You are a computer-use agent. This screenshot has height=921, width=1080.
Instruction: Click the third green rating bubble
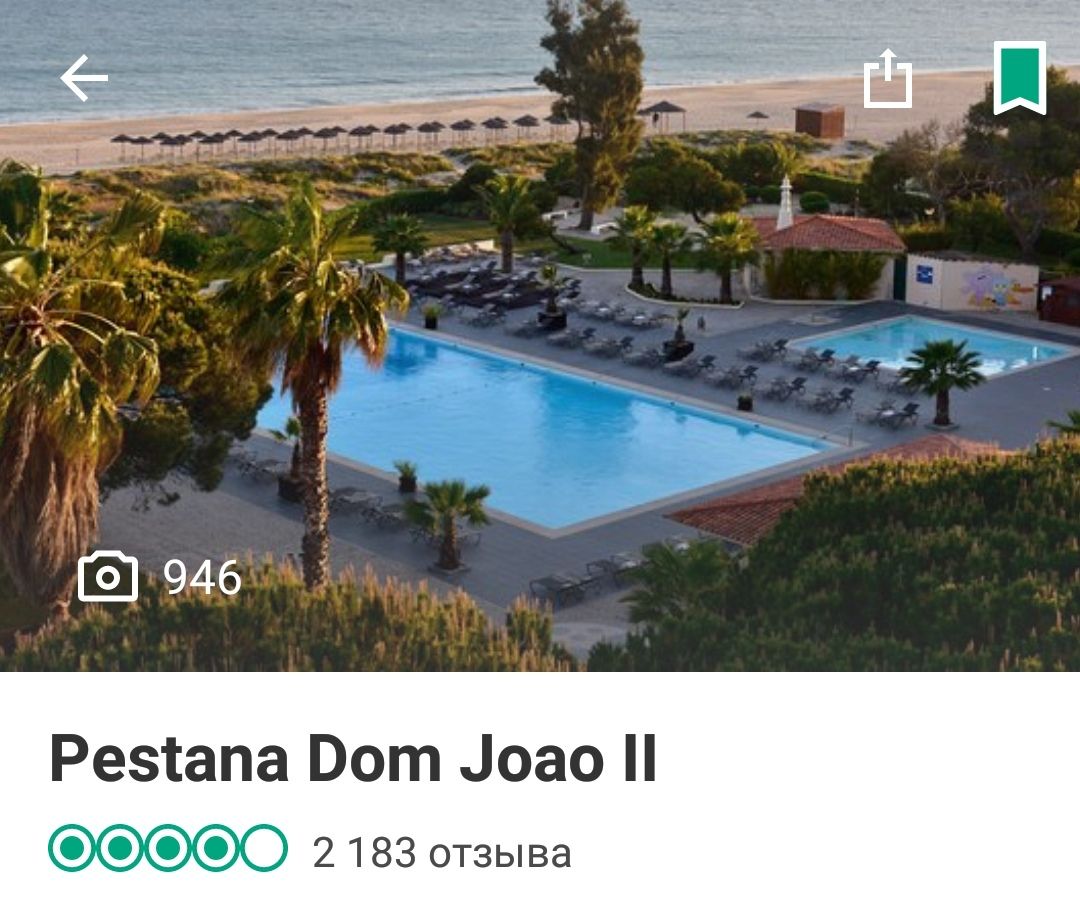pyautogui.click(x=168, y=848)
